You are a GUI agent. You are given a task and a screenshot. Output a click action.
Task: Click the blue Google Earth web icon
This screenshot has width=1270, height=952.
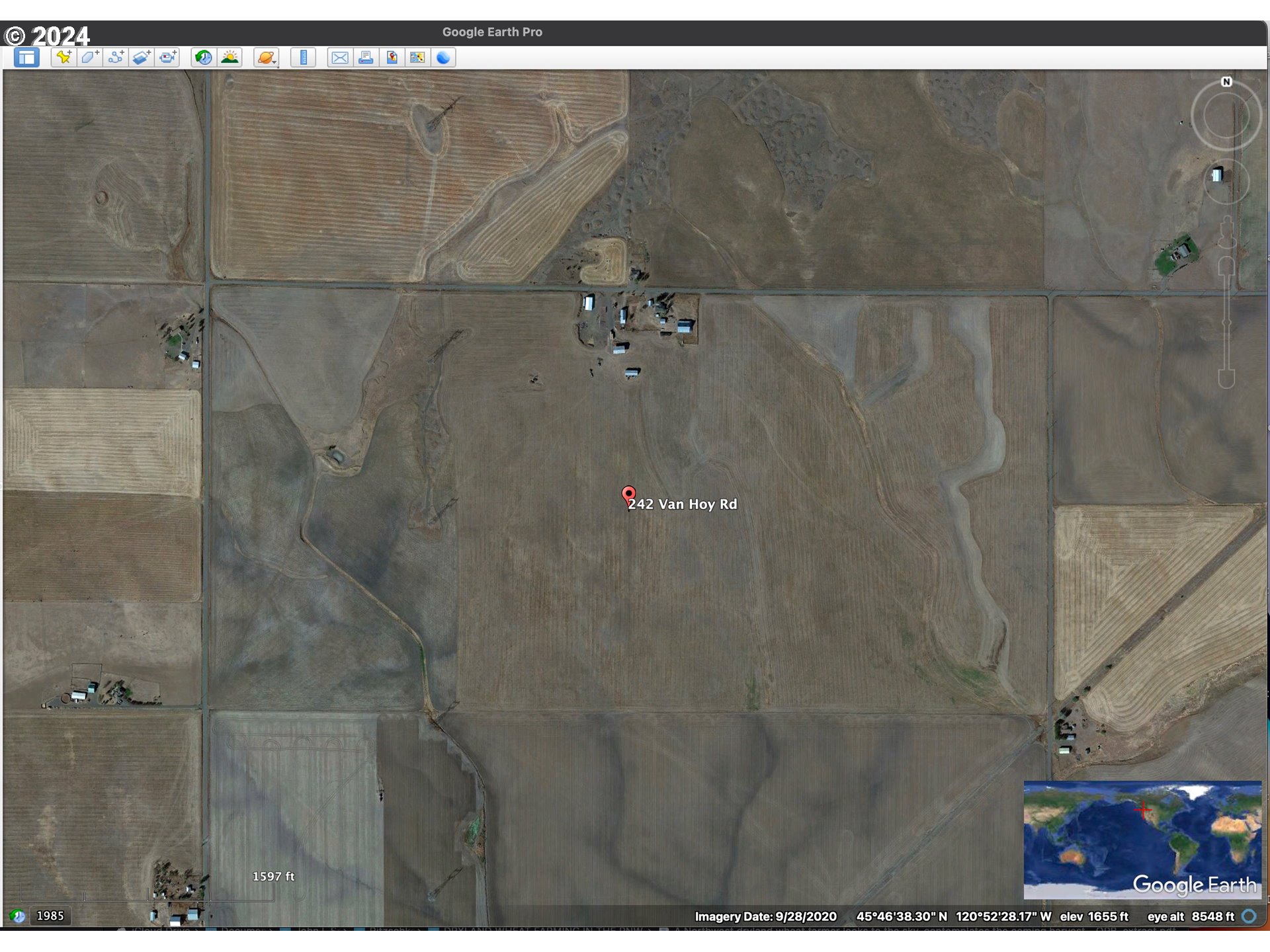(x=443, y=58)
